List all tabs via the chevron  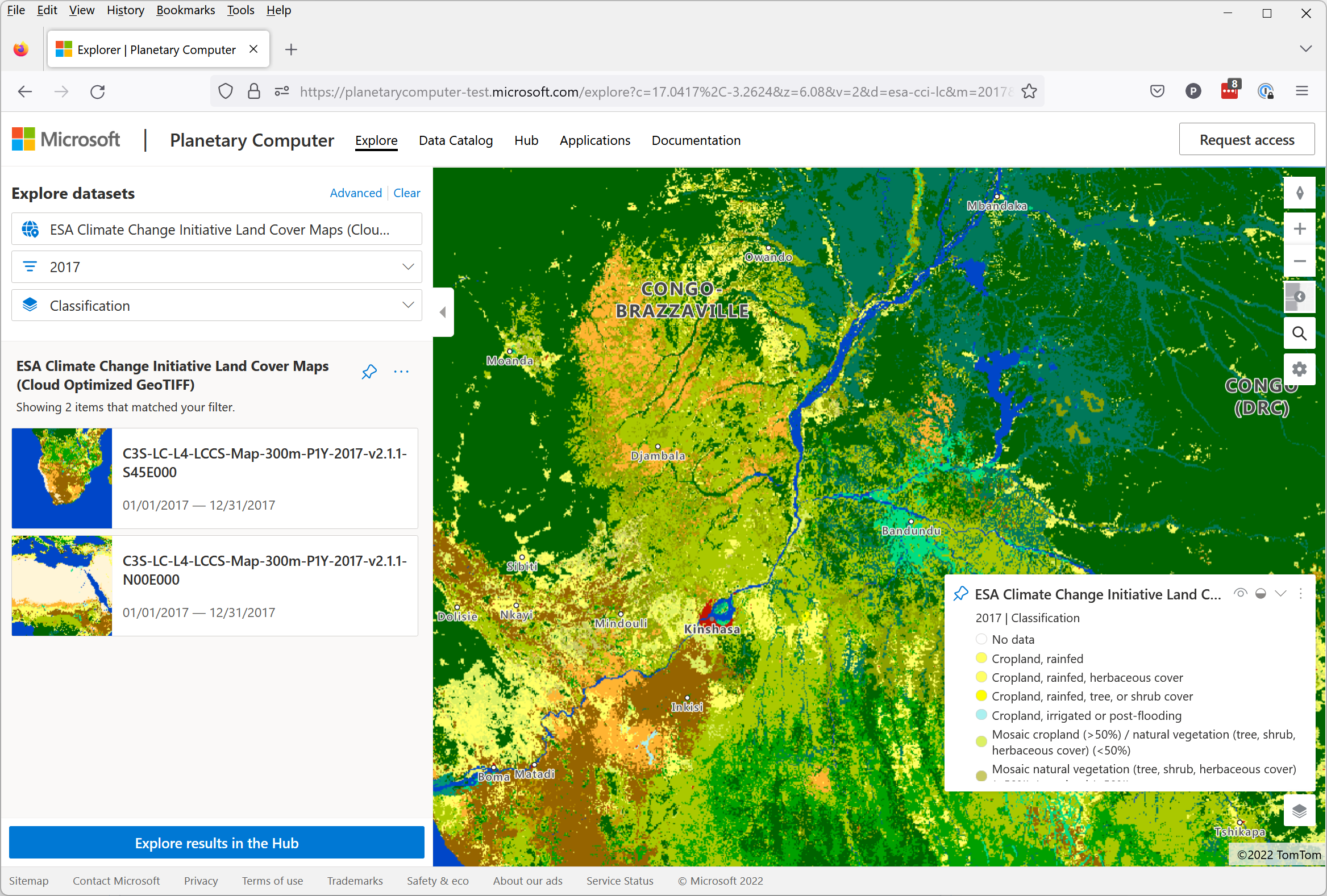[x=1305, y=49]
